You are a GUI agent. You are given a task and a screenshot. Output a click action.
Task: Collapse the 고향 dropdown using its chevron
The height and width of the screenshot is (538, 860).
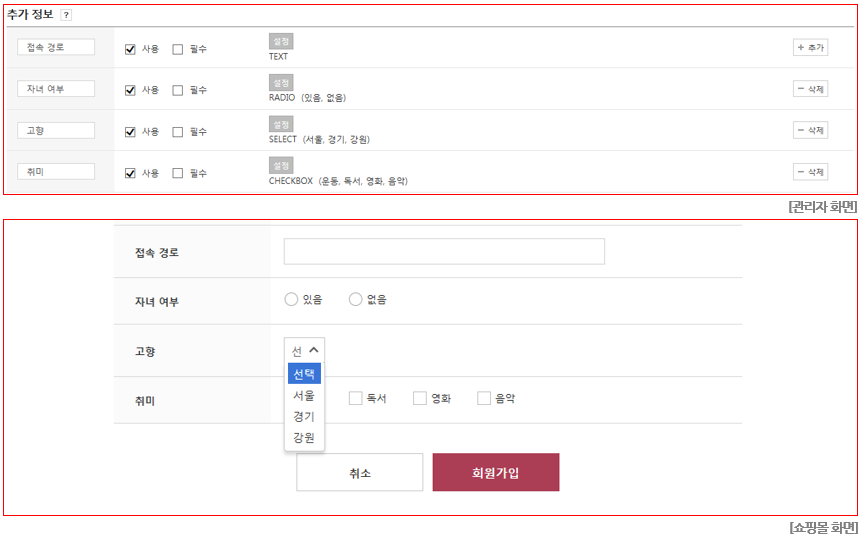coord(314,350)
